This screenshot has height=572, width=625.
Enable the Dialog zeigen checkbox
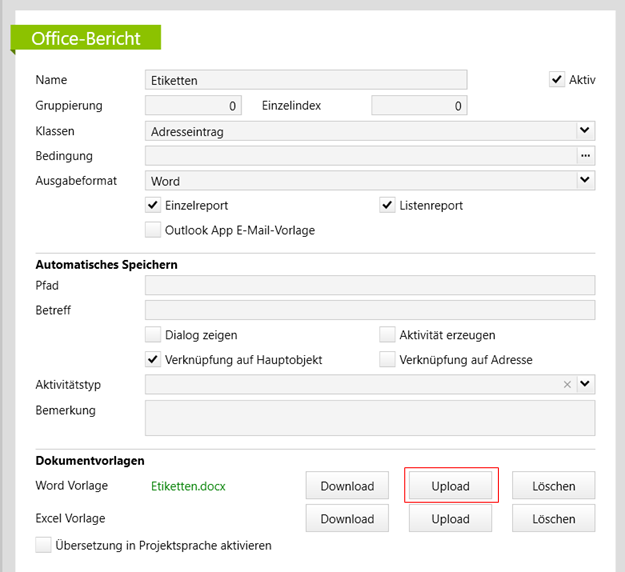pos(153,335)
